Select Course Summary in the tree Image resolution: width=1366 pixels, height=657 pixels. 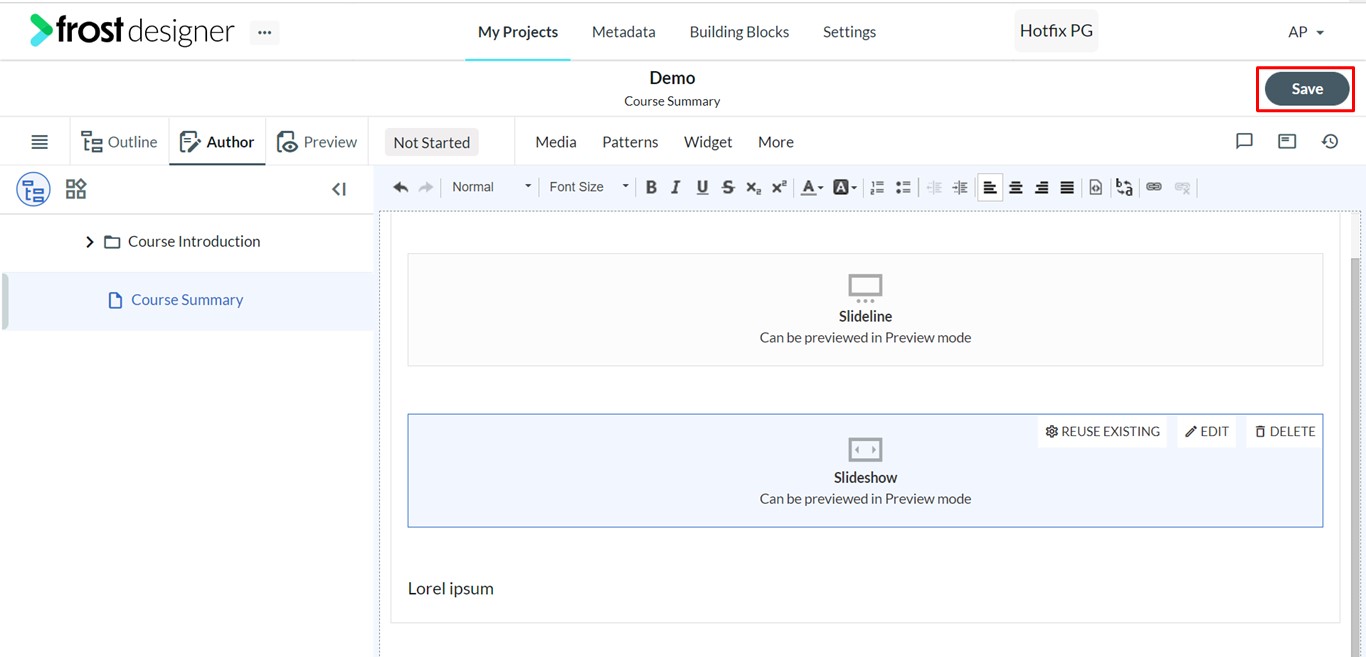(x=188, y=300)
